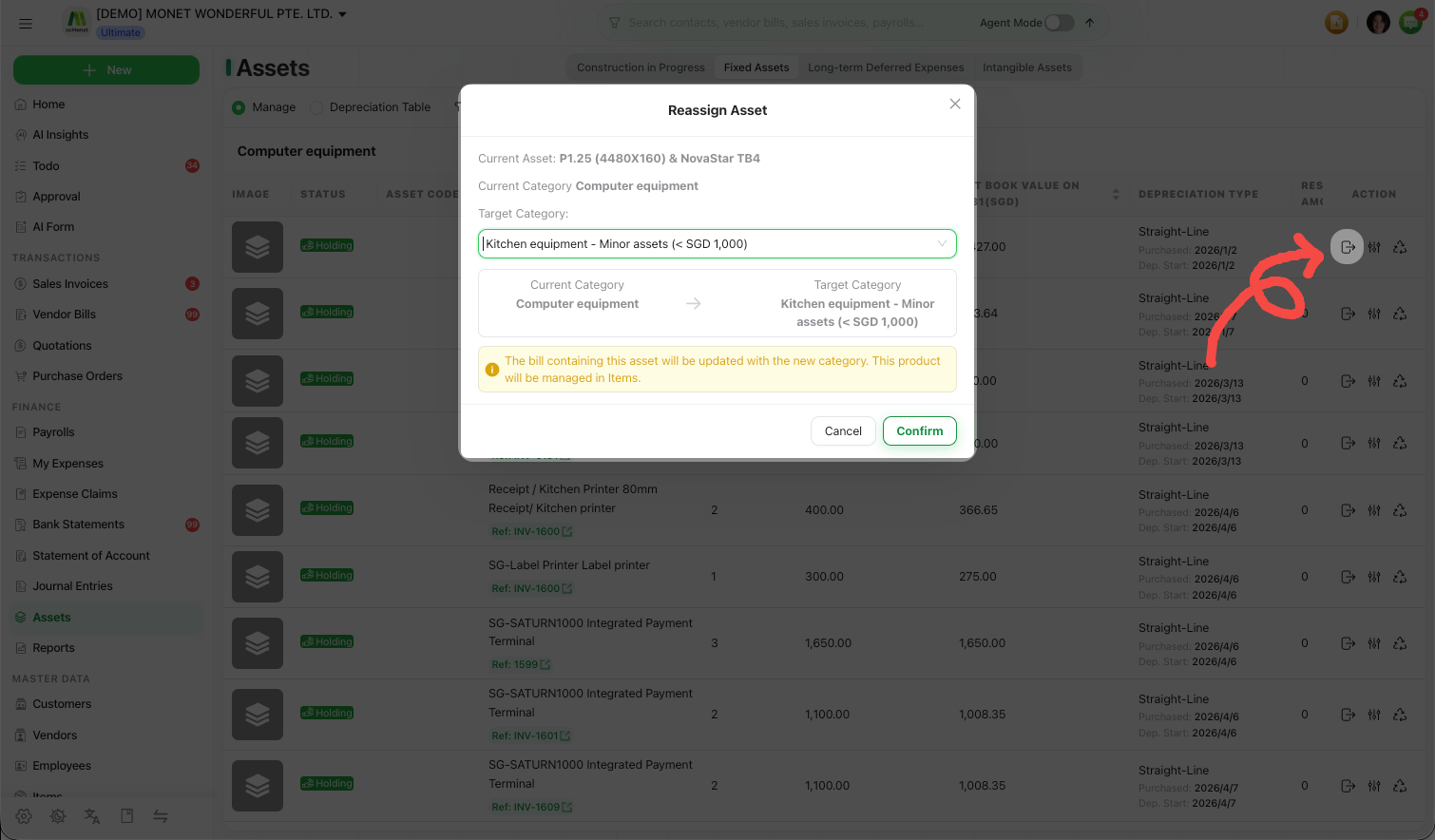Image resolution: width=1435 pixels, height=840 pixels.
Task: Click the reassign icon for the Receipt / Kitchen Printer row
Action: tap(1348, 510)
